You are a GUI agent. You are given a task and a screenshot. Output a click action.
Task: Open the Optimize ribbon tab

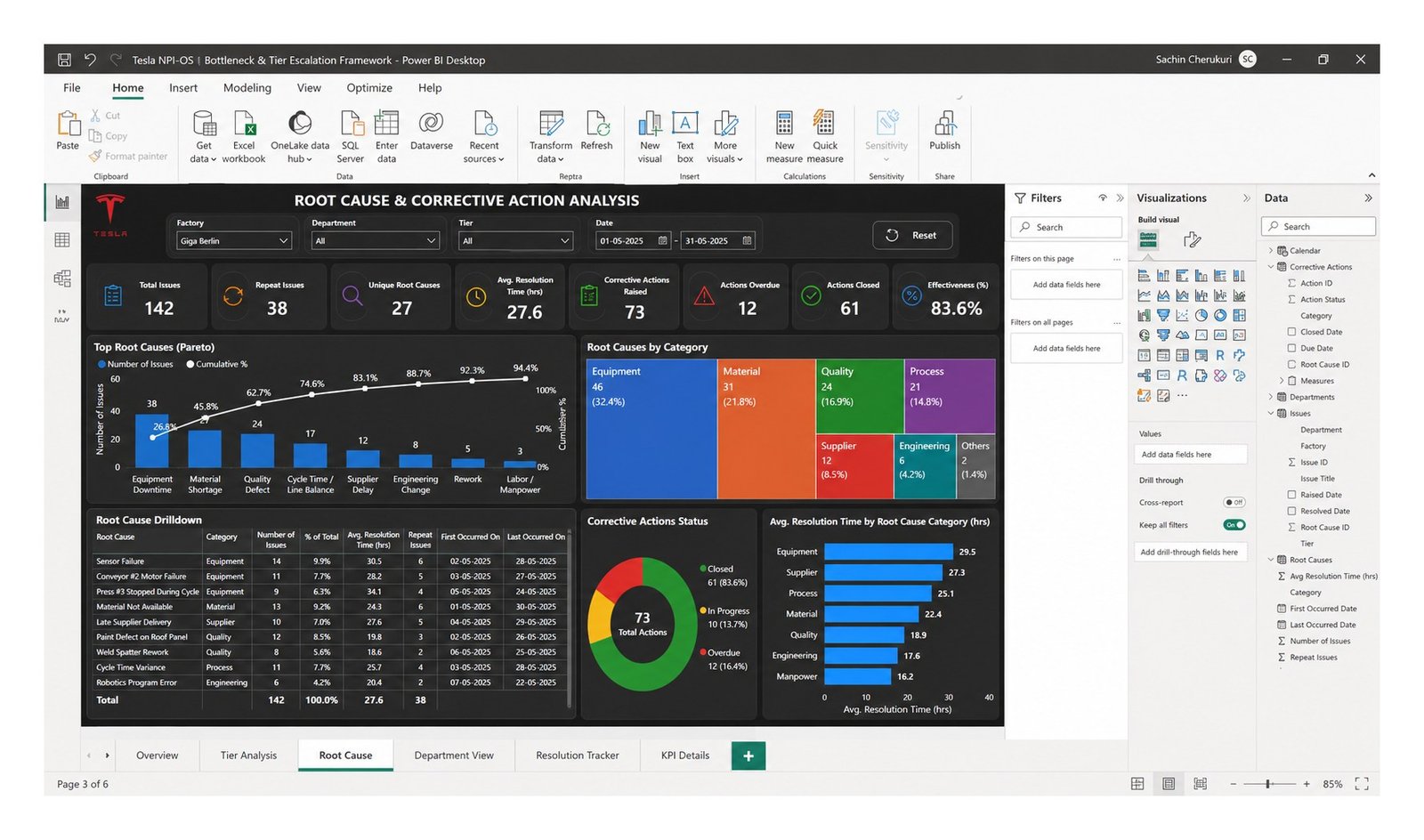tap(369, 88)
